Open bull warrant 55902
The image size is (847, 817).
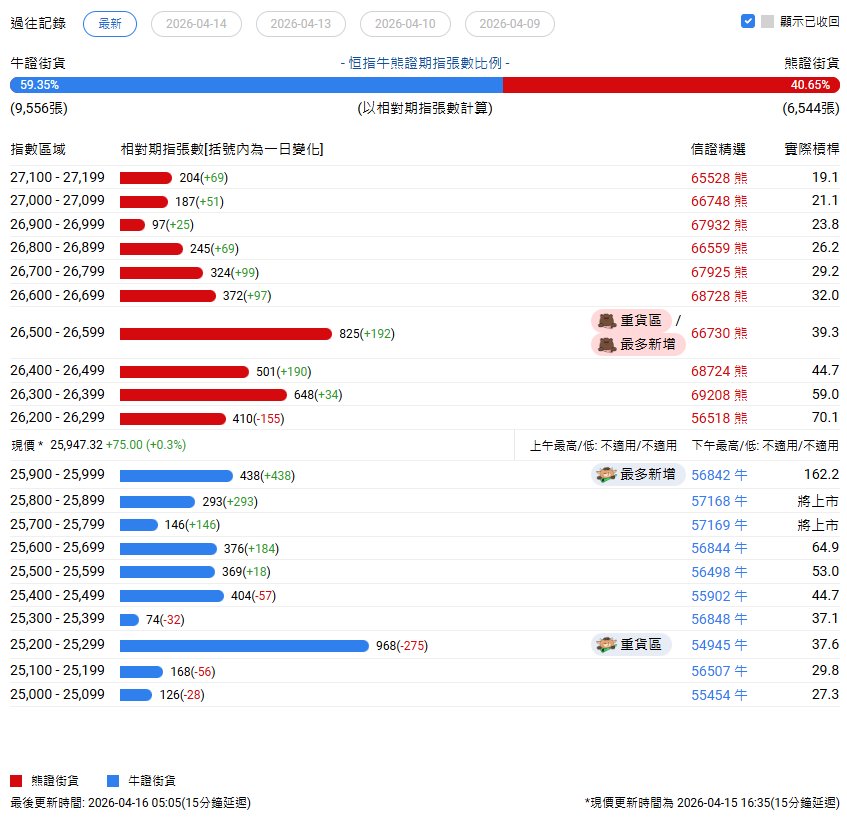pos(719,595)
